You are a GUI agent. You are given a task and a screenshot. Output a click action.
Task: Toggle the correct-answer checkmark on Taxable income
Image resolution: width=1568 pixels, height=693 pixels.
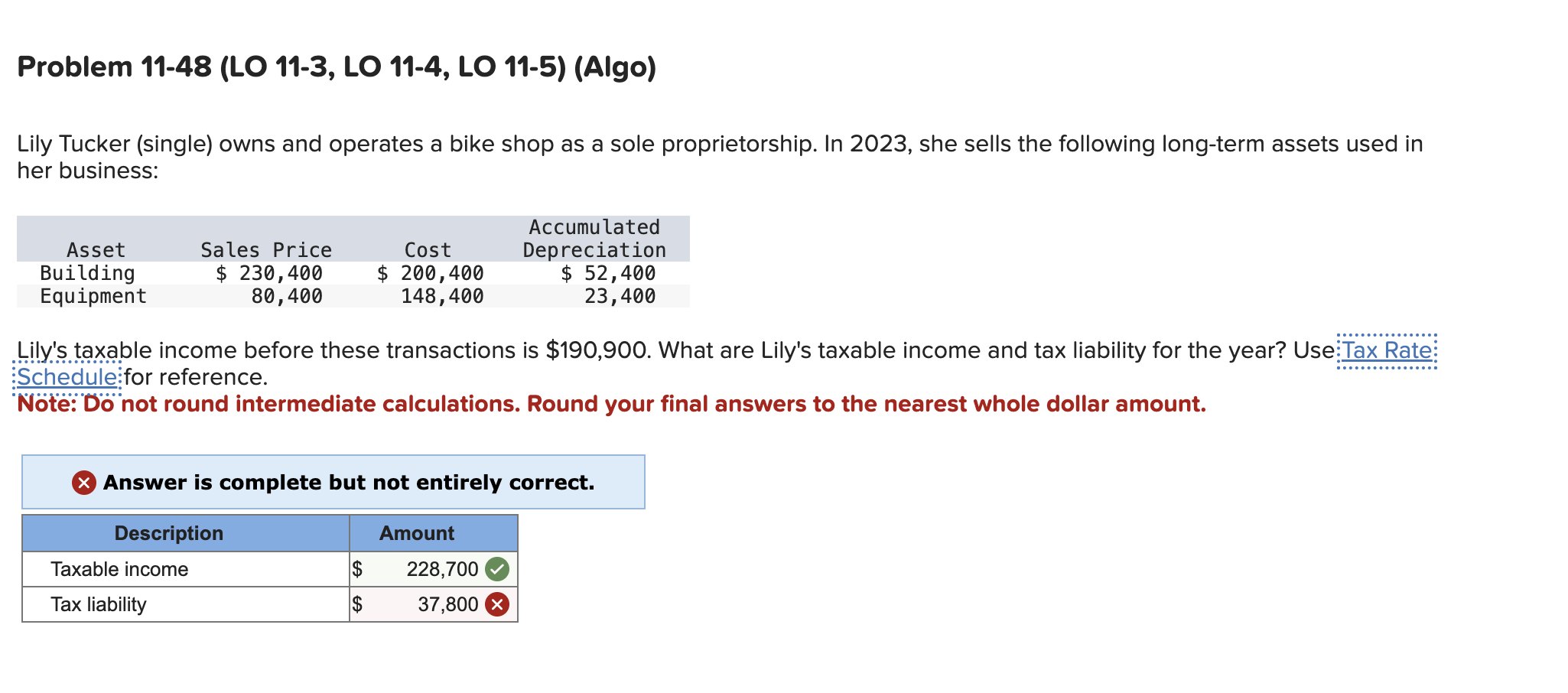pyautogui.click(x=498, y=568)
